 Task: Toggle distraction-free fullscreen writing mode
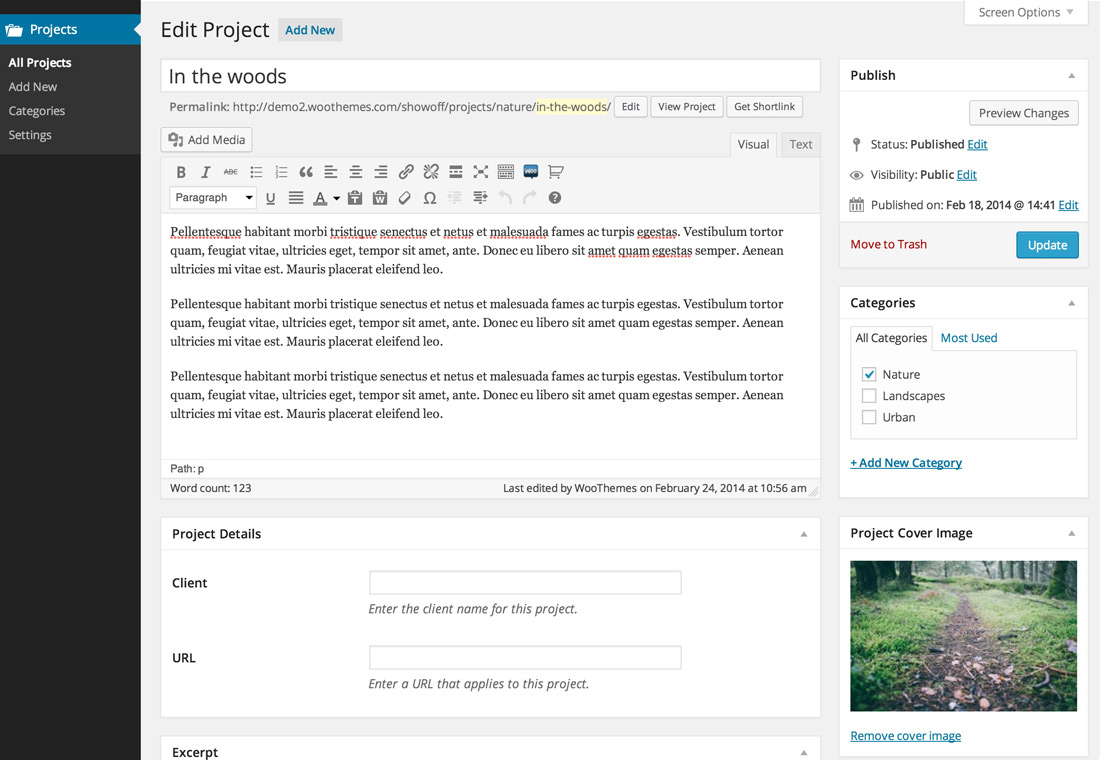pyautogui.click(x=481, y=171)
